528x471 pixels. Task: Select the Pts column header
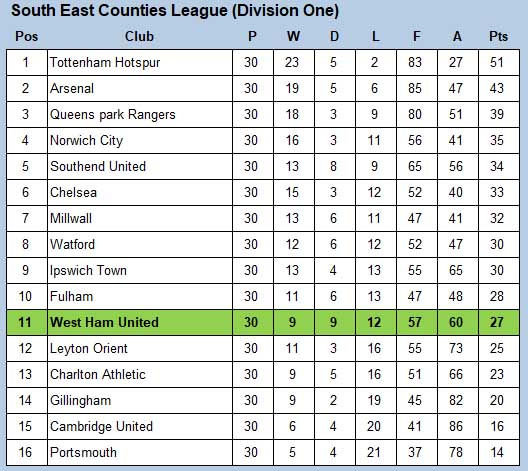coord(498,36)
